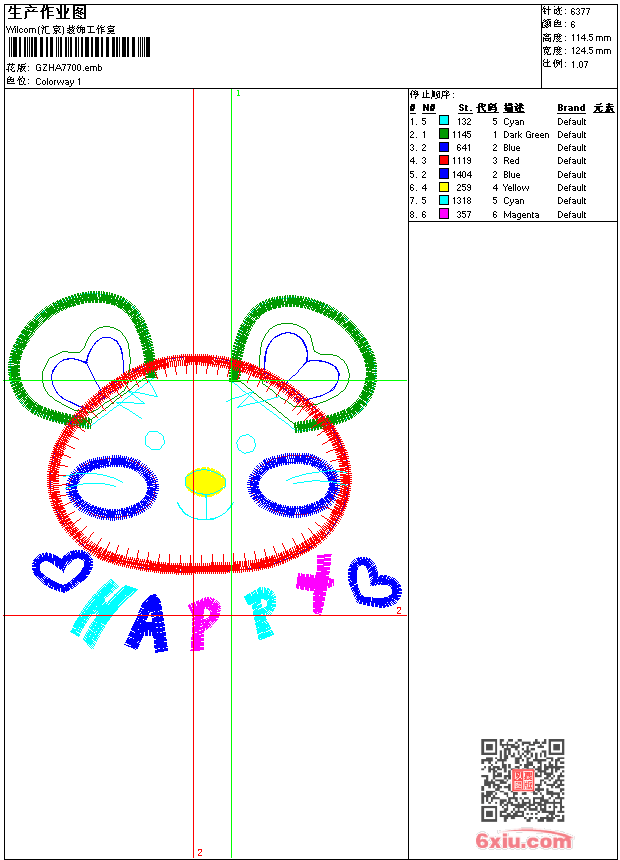The height and width of the screenshot is (860, 620).
Task: Click the blue swatch beside stitch count 641
Action: pos(444,147)
